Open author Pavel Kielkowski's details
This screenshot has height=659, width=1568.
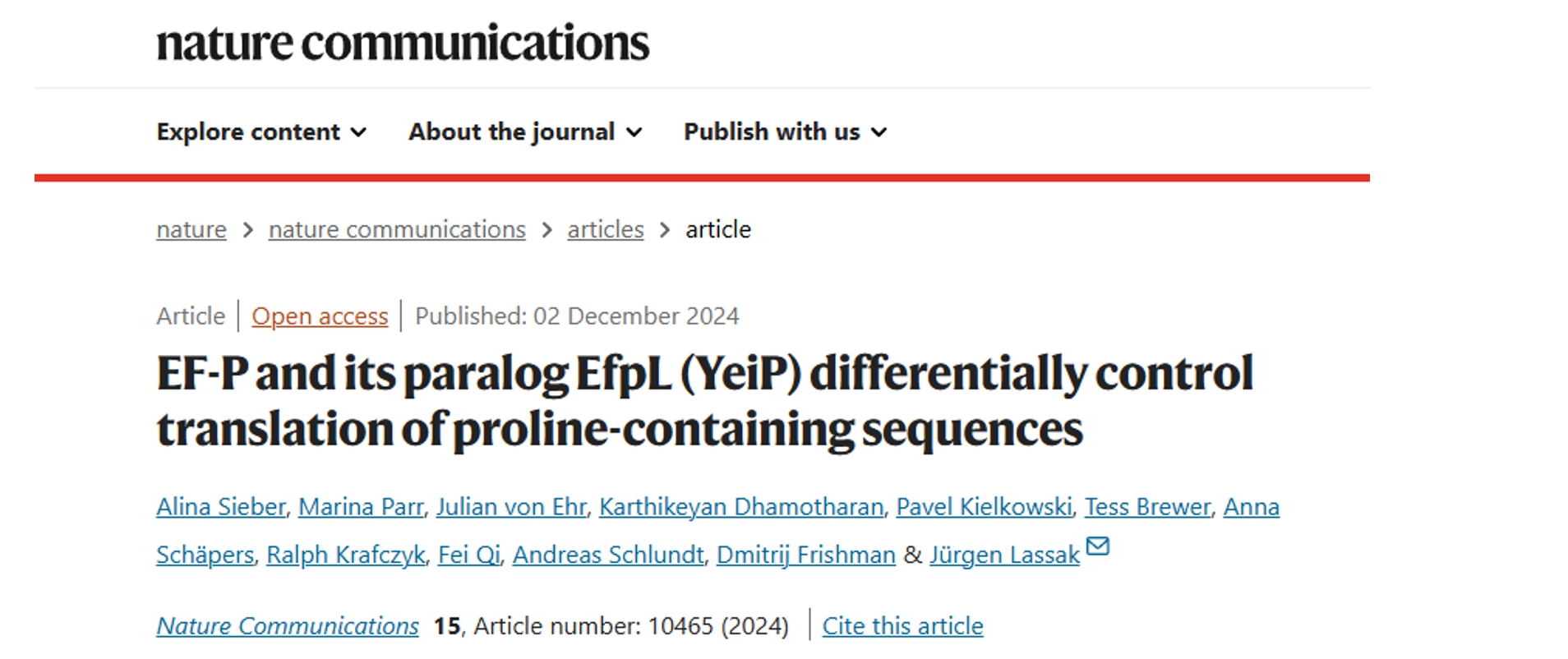[984, 507]
